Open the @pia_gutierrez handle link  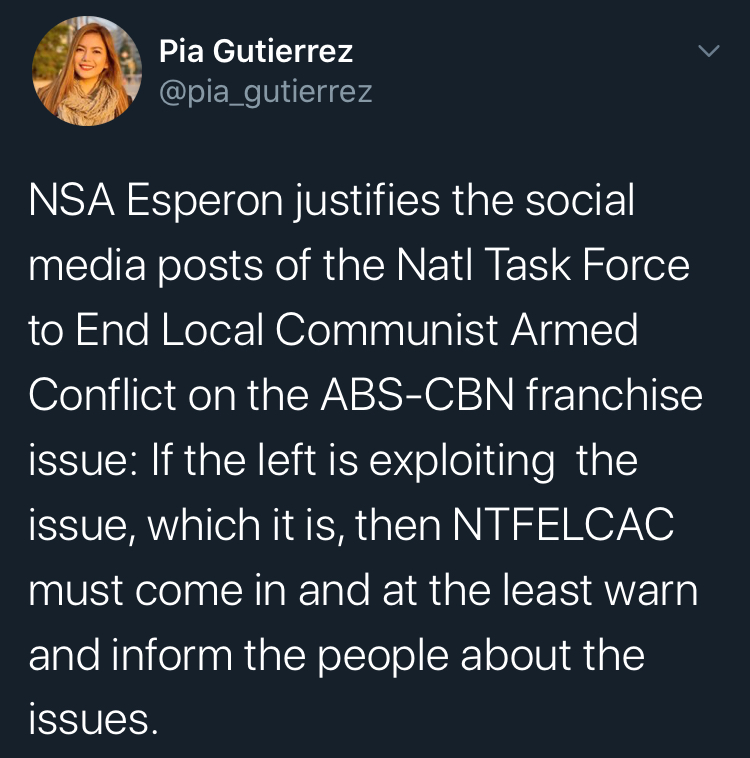[x=266, y=92]
